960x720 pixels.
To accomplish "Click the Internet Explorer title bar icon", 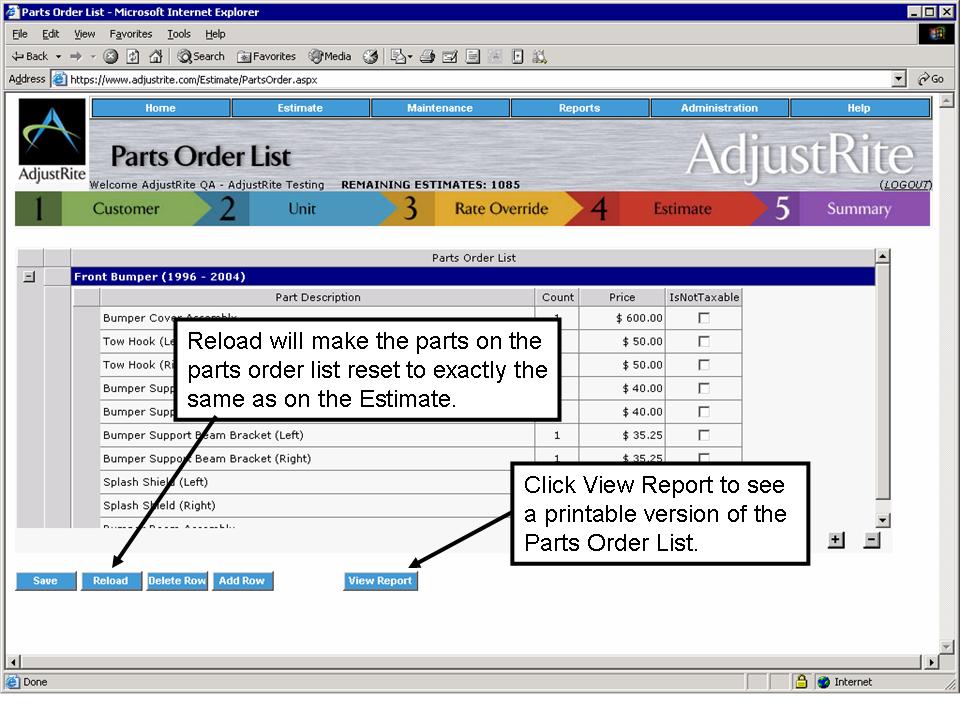I will (x=12, y=12).
